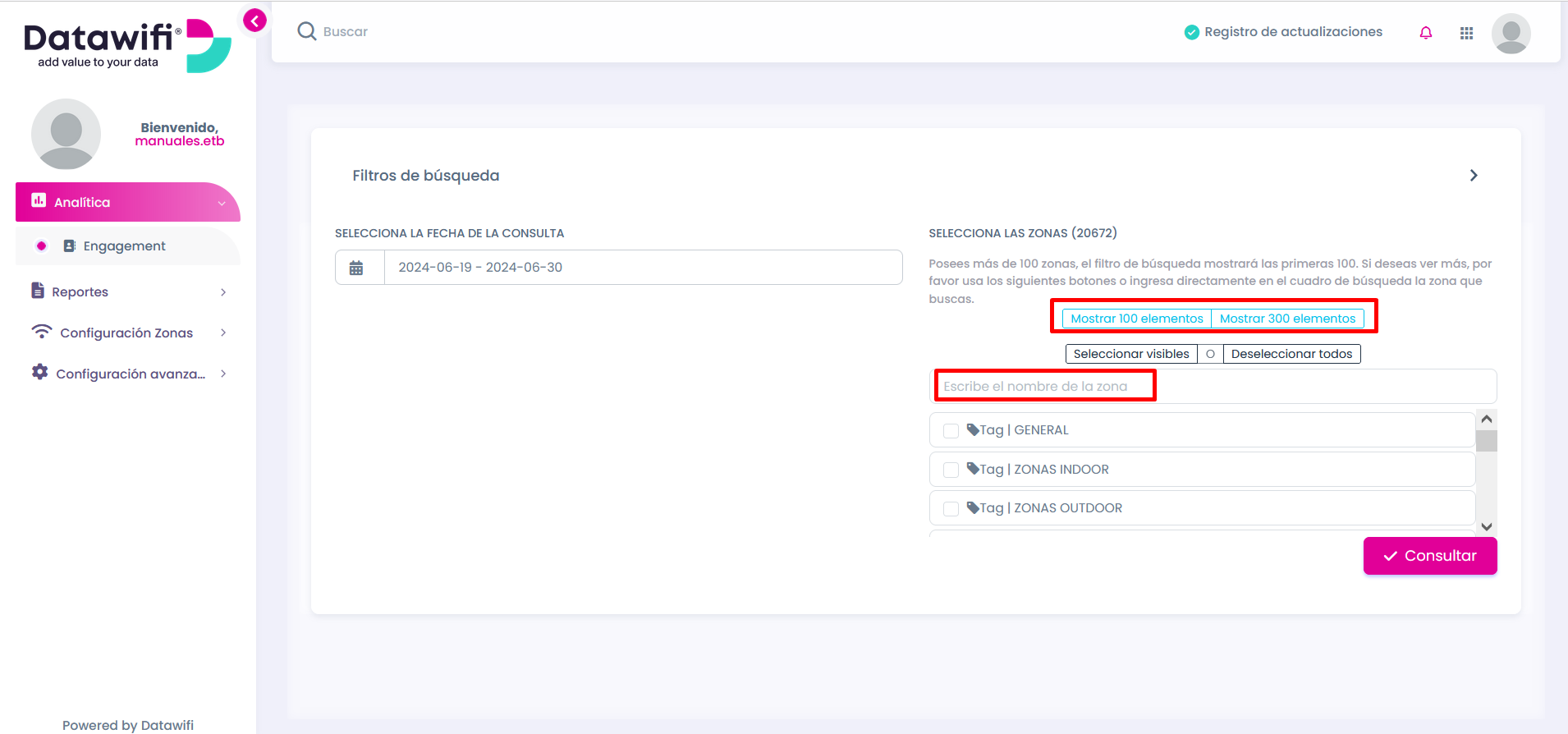Check the Tag ZONAS OUTDOOR checkbox
1568x734 pixels.
pyautogui.click(x=951, y=509)
